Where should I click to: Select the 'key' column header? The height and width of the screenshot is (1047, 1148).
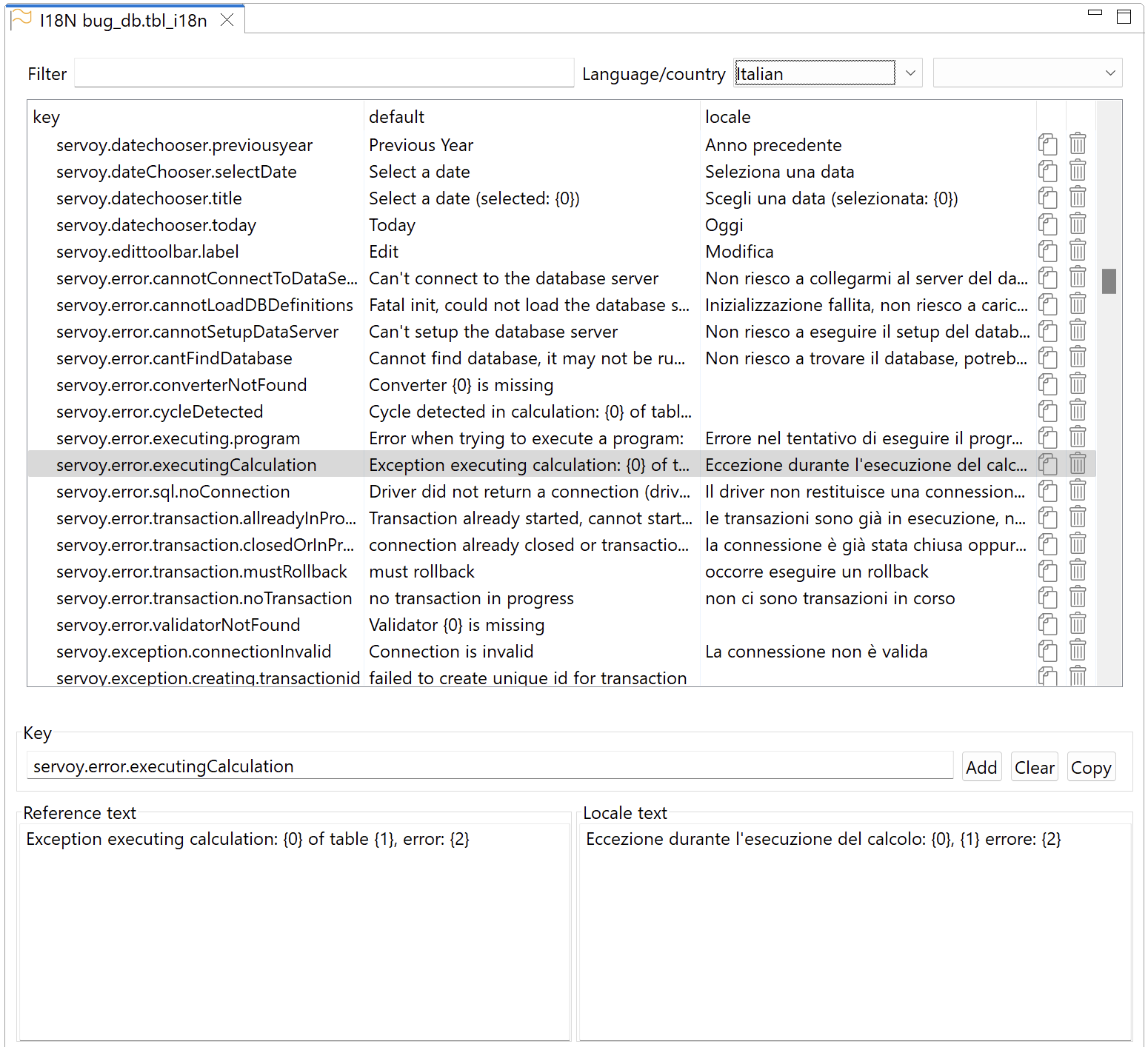(196, 117)
